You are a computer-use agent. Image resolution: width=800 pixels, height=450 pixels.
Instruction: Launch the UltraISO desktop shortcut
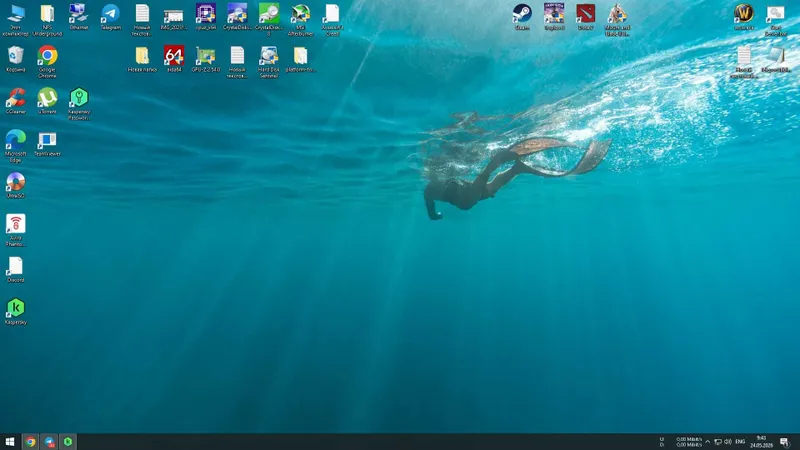point(16,185)
